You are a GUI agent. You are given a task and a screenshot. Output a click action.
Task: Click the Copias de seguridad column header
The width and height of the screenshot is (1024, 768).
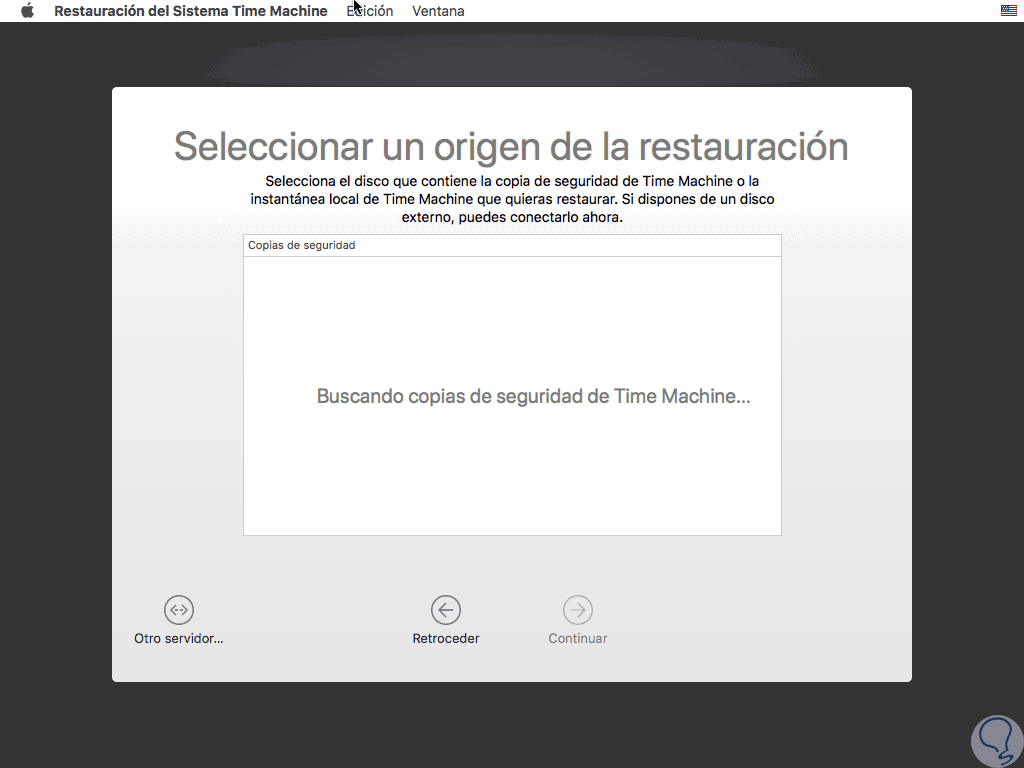click(512, 246)
